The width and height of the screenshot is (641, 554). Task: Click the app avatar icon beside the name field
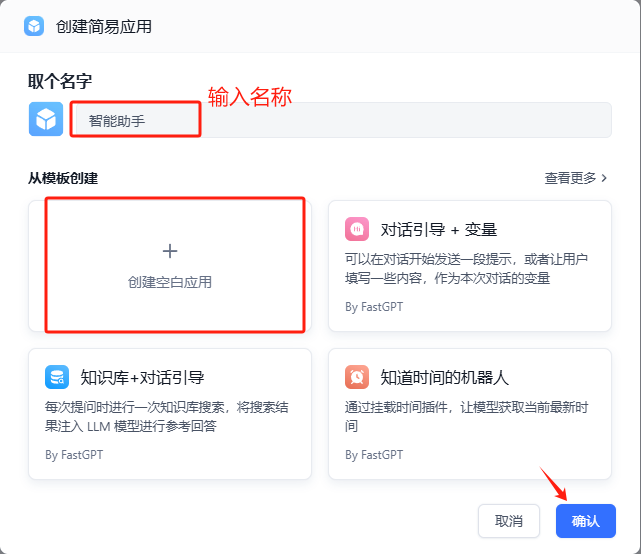click(x=45, y=120)
